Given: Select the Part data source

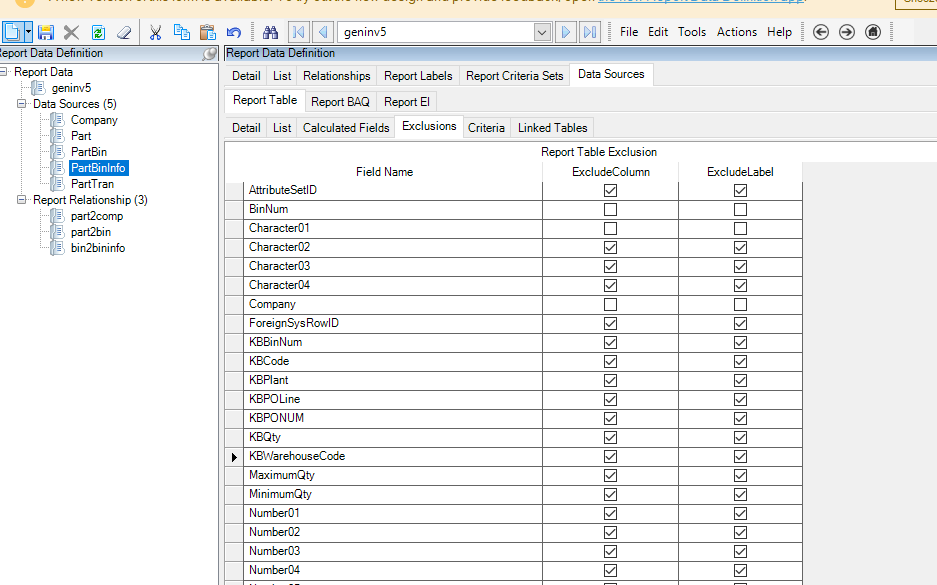Looking at the screenshot, I should 81,136.
